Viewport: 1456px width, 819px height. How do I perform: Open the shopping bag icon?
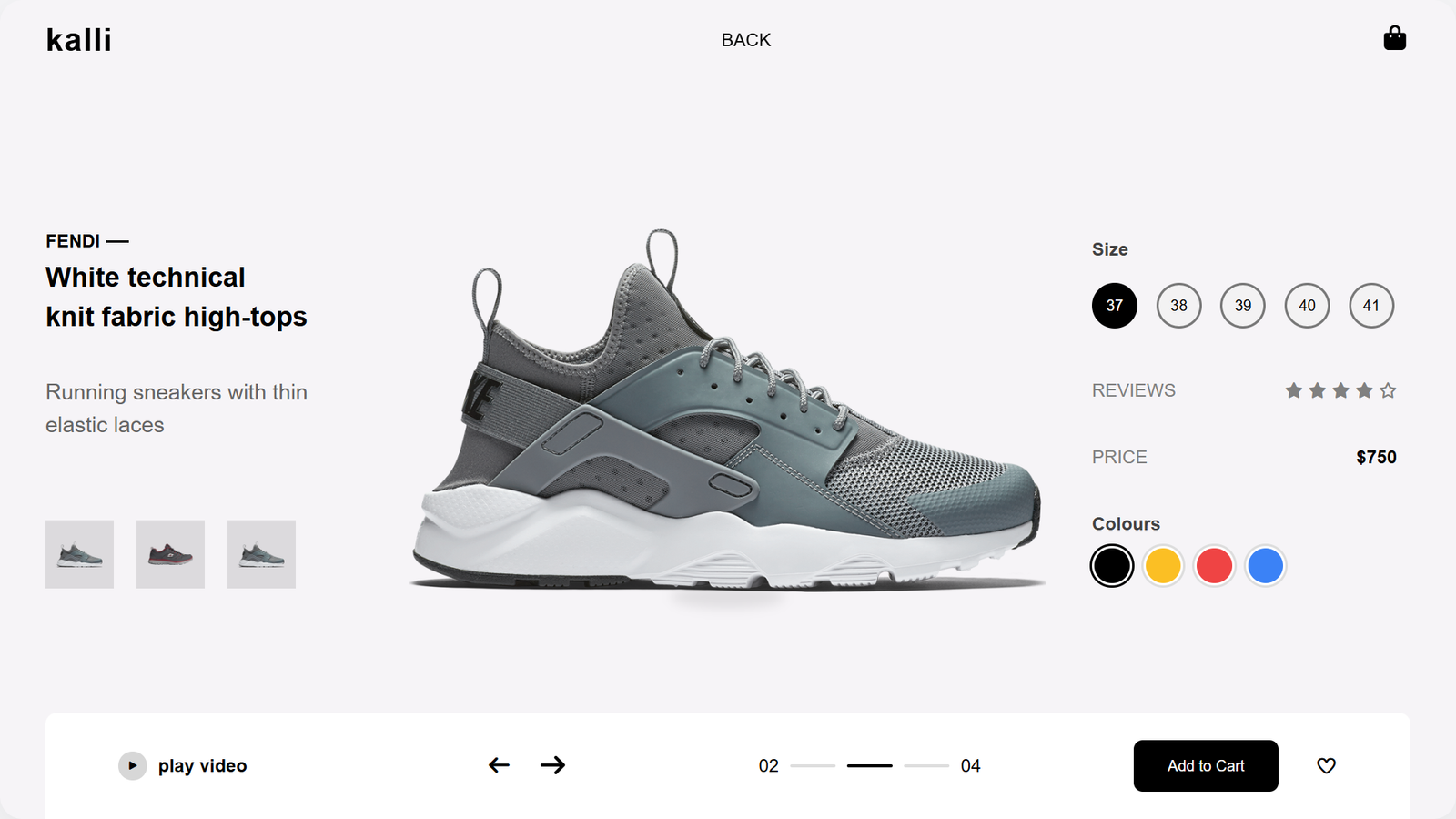1394,38
